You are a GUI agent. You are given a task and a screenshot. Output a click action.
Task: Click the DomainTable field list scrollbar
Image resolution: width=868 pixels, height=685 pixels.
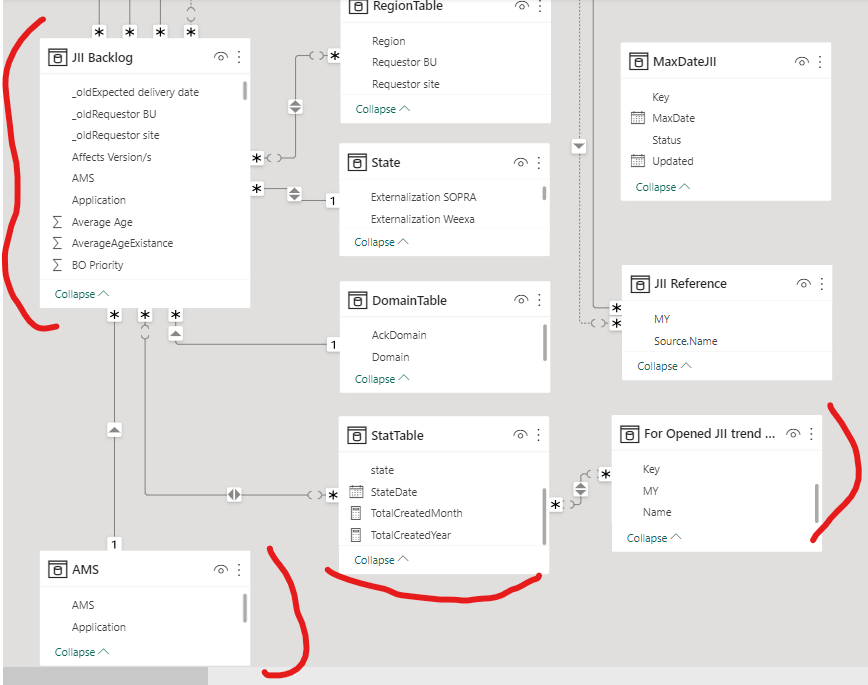tap(545, 342)
